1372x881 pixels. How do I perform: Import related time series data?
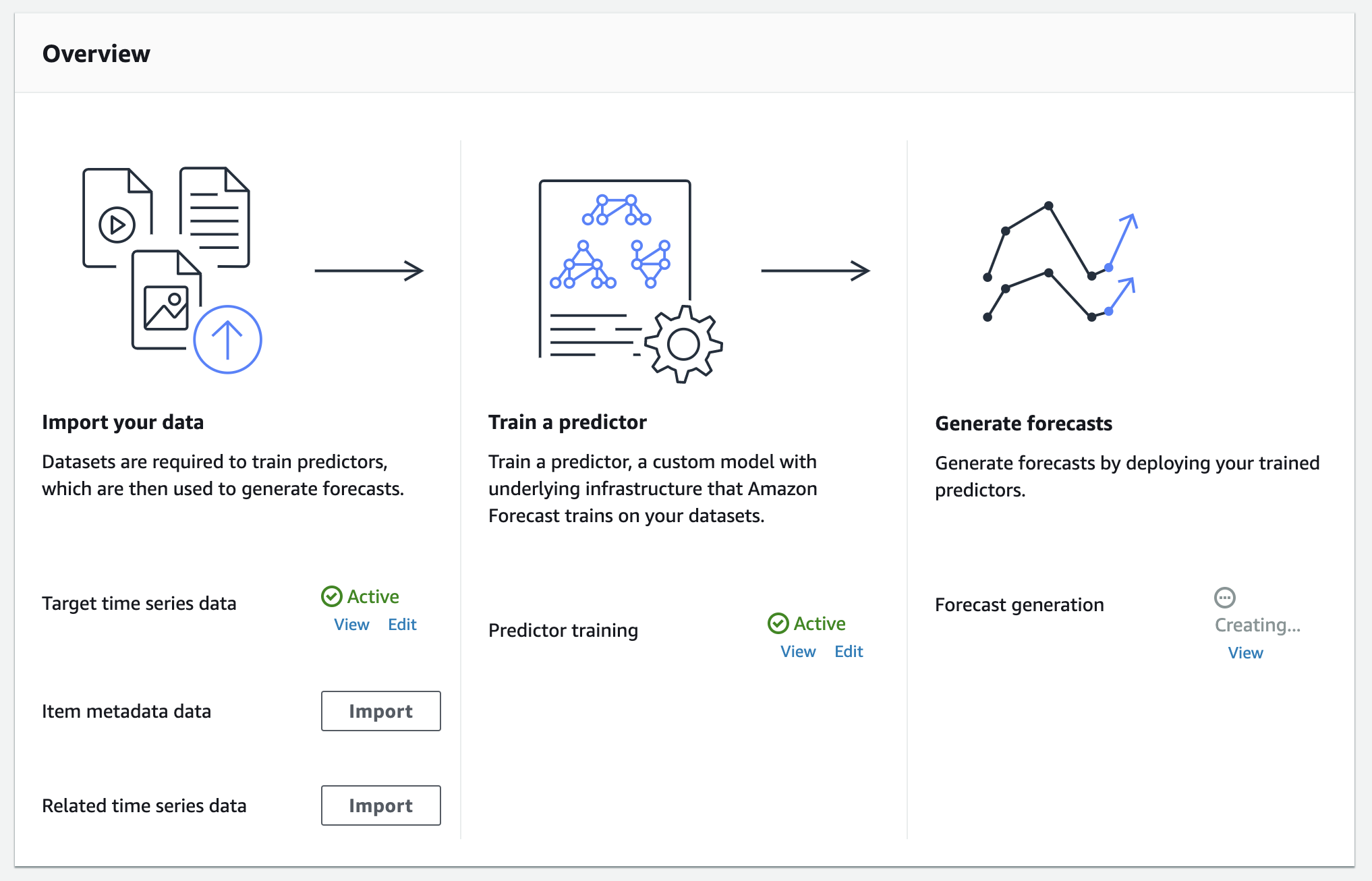(x=380, y=805)
